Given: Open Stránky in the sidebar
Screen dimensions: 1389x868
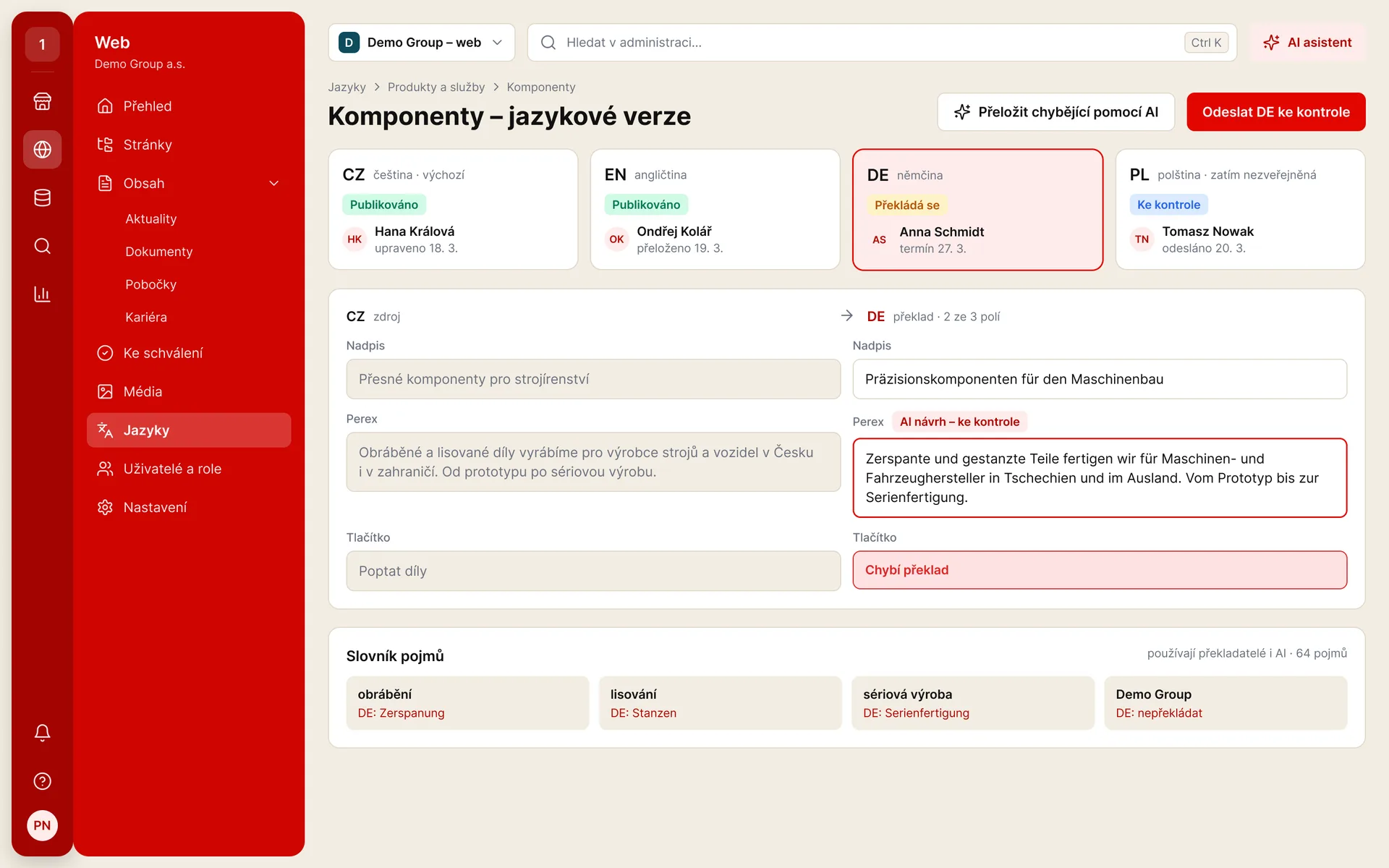Looking at the screenshot, I should (189, 145).
